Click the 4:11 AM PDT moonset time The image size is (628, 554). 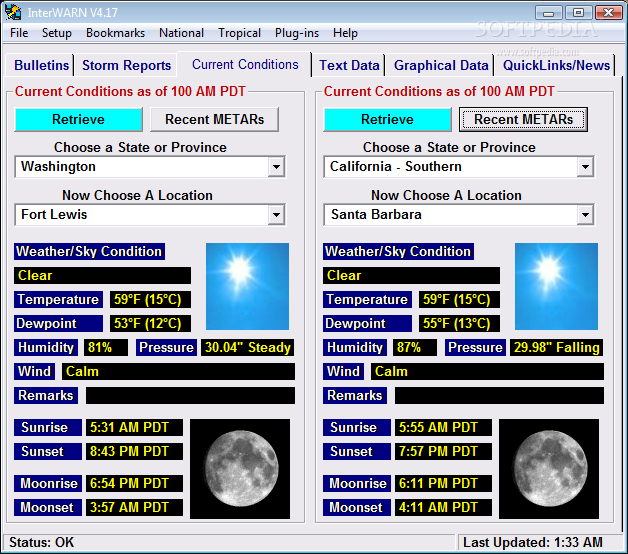(x=443, y=508)
